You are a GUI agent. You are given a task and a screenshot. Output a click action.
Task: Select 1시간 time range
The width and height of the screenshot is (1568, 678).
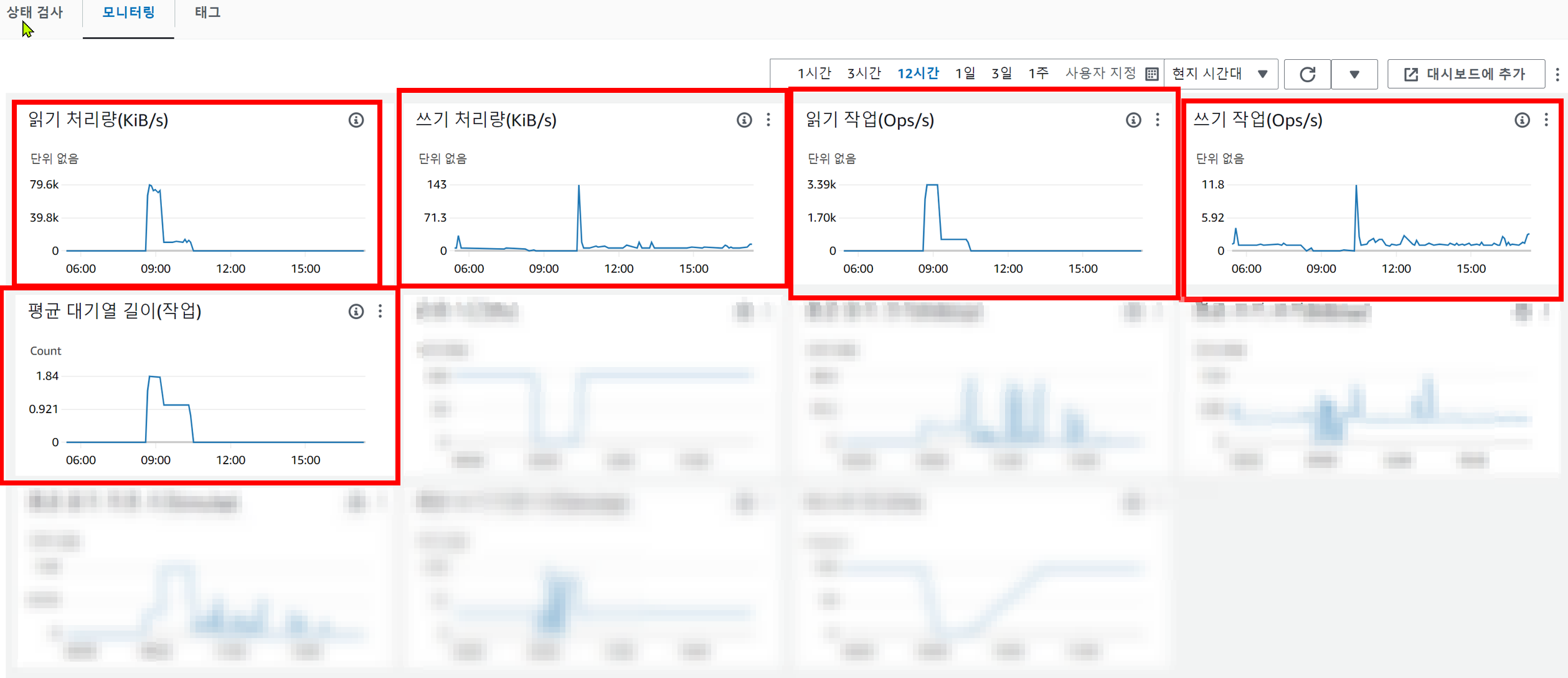pos(815,74)
